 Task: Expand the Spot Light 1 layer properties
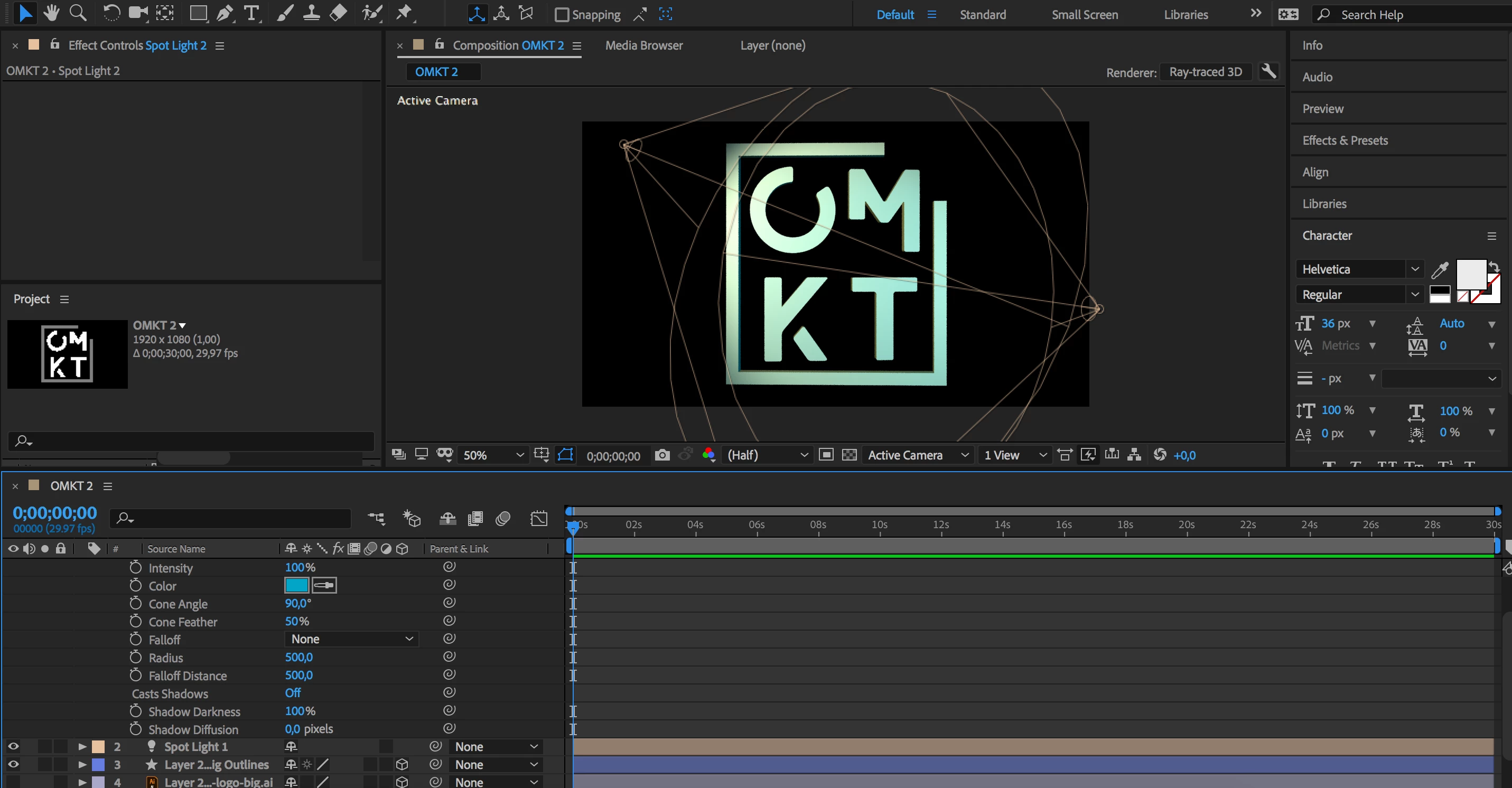point(82,746)
